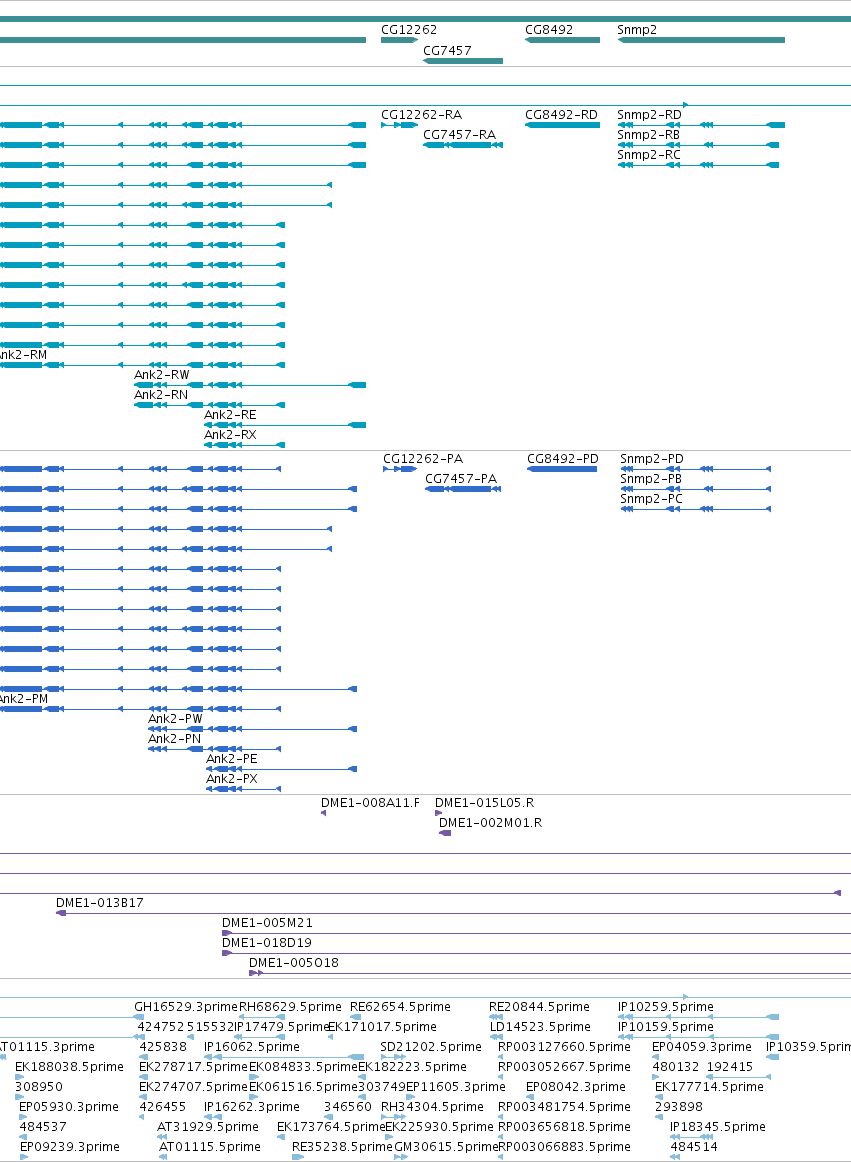This screenshot has width=851, height=1162.
Task: Click the 293898 EST label
Action: coord(678,1106)
